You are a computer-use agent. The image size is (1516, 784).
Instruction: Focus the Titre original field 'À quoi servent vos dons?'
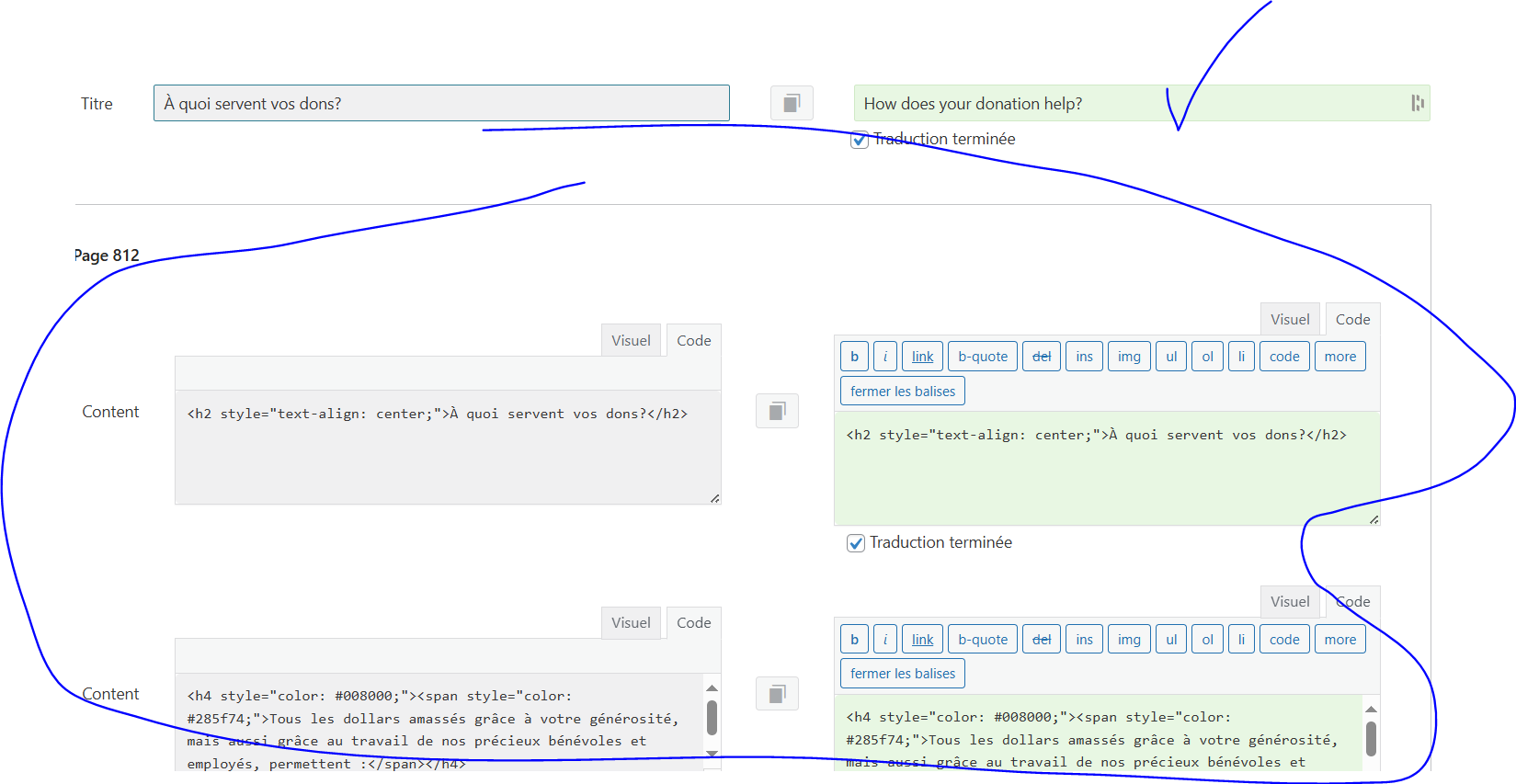pos(441,103)
